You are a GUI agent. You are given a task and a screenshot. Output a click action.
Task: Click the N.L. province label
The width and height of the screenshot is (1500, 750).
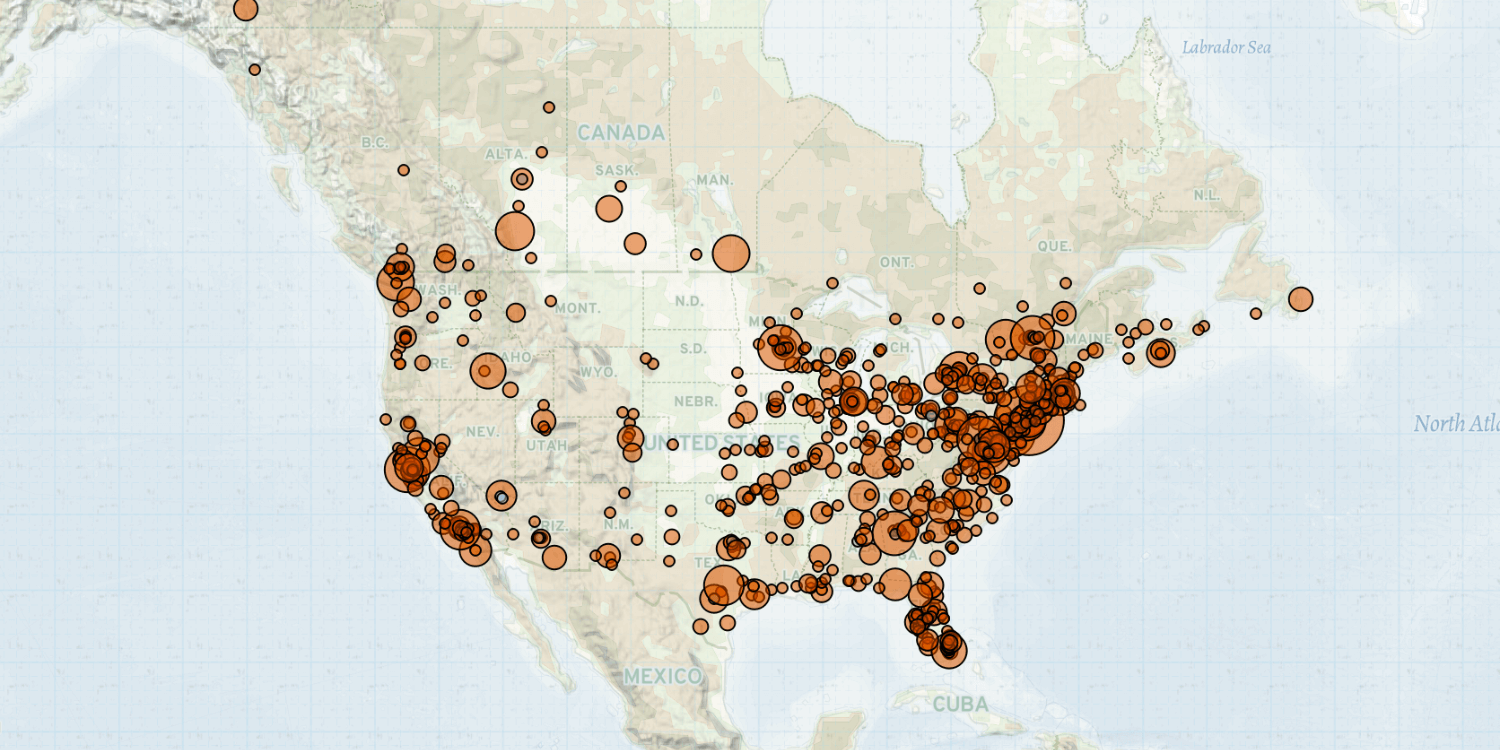pyautogui.click(x=1206, y=195)
